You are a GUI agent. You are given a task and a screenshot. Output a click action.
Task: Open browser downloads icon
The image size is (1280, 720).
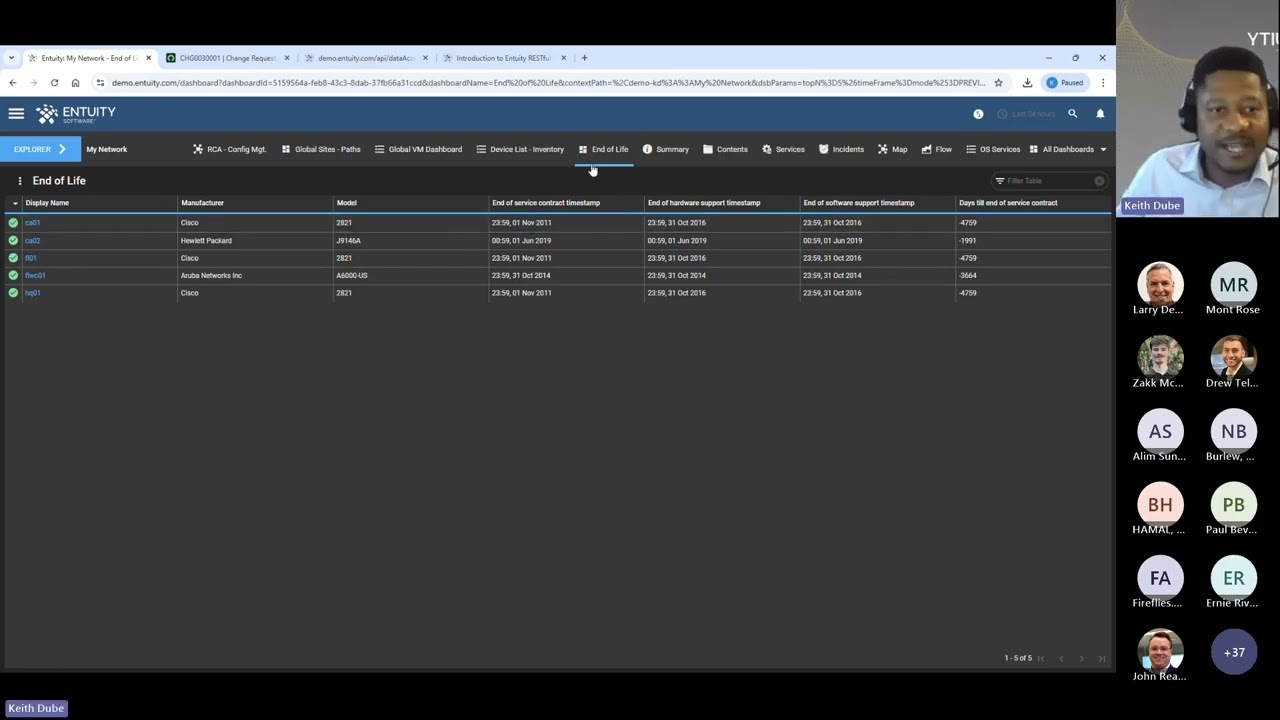[x=1027, y=83]
